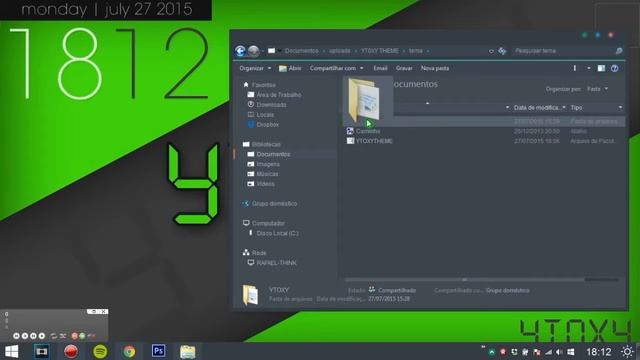Toggle repeat in the media widget

[x=53, y=336]
